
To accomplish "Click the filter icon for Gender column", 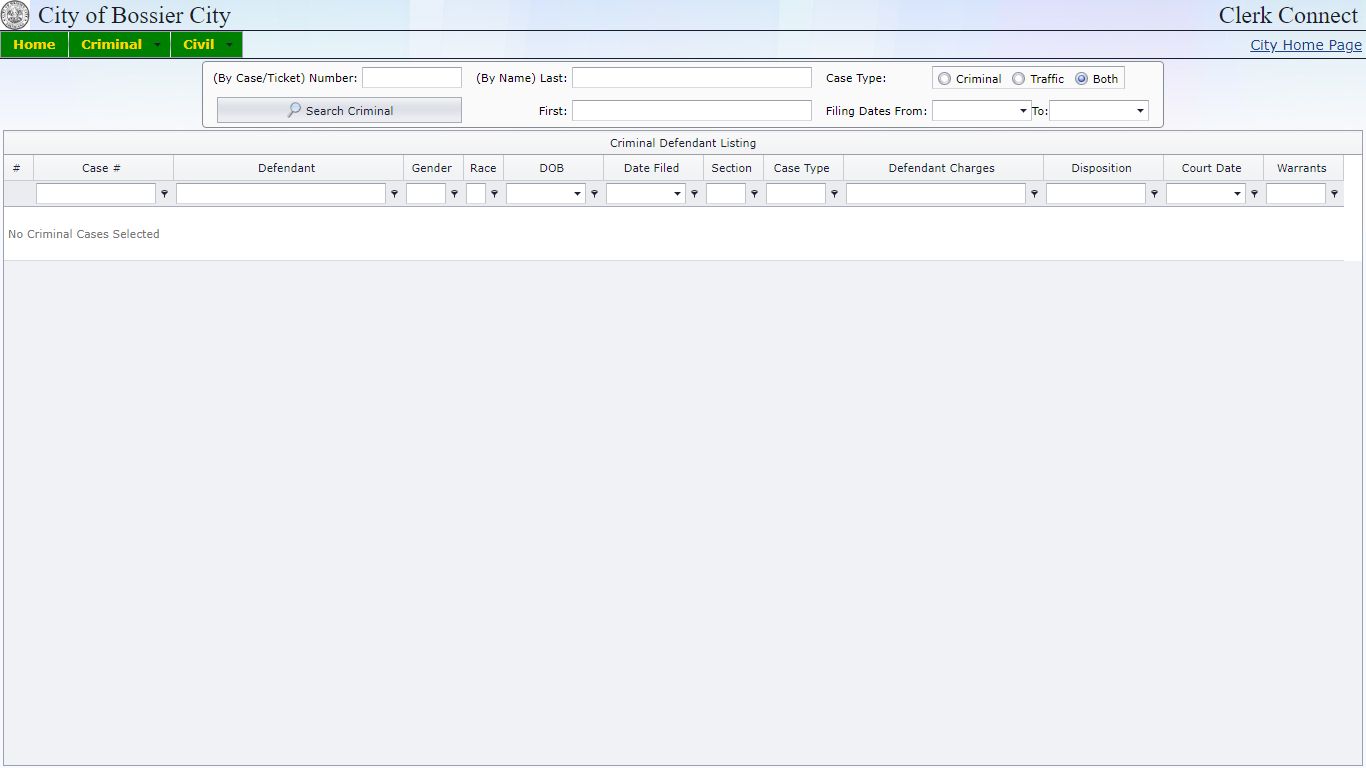I will 454,194.
